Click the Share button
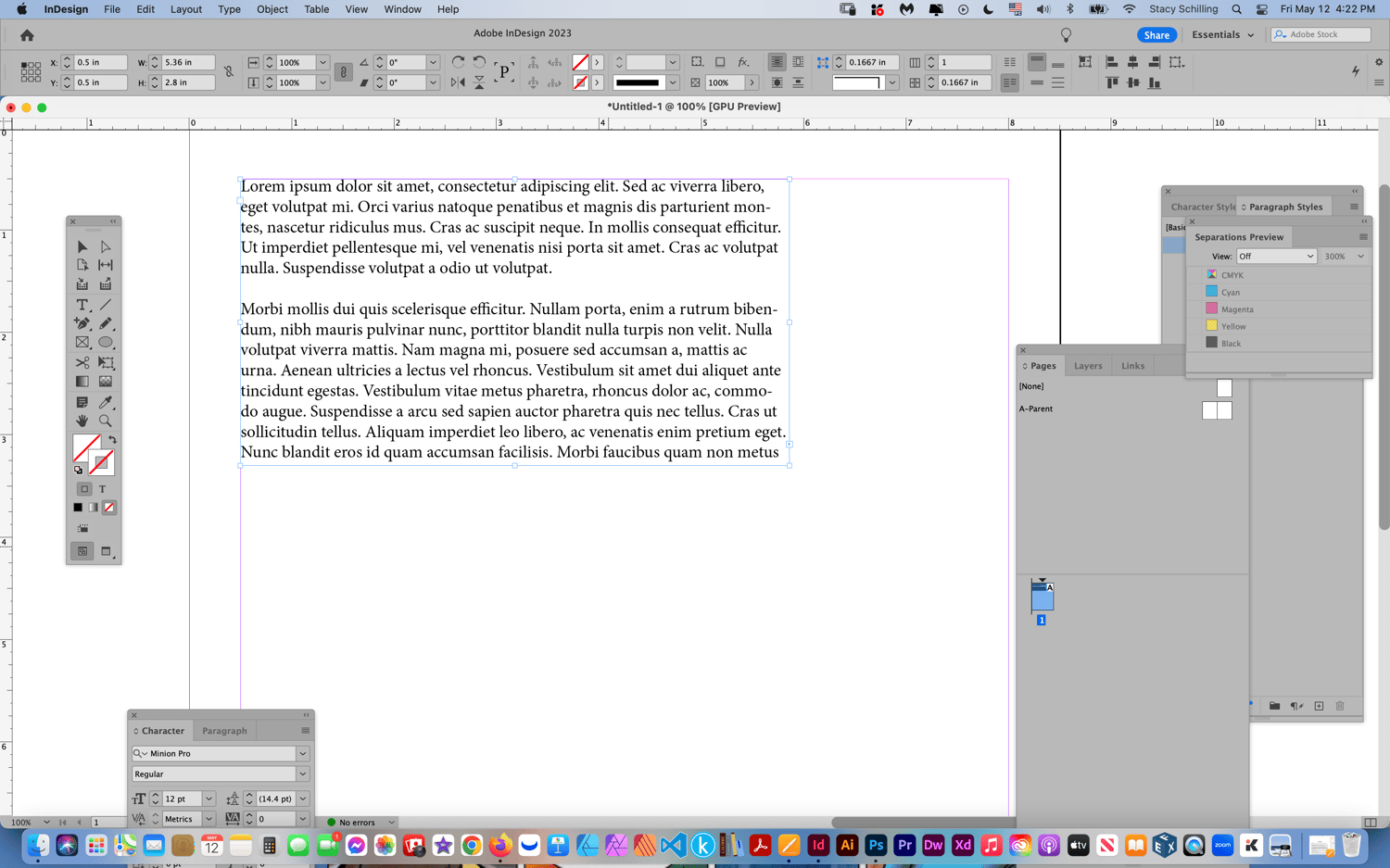 [x=1156, y=35]
